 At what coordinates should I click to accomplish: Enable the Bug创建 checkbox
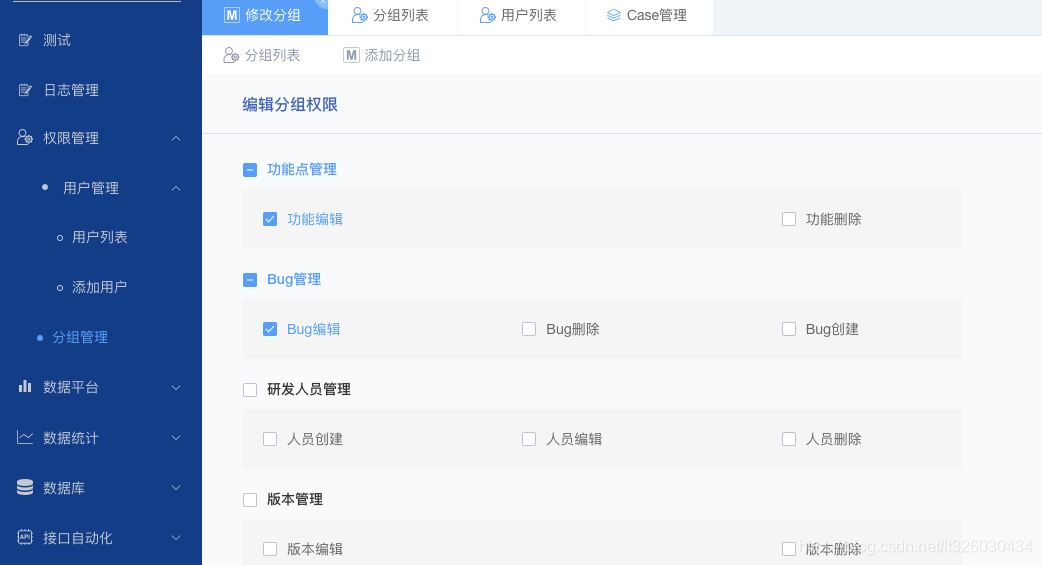789,329
